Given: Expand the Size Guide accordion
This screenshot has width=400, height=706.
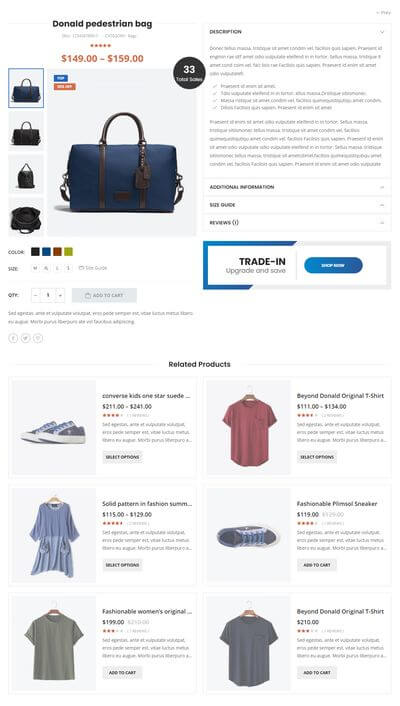Looking at the screenshot, I should point(296,205).
